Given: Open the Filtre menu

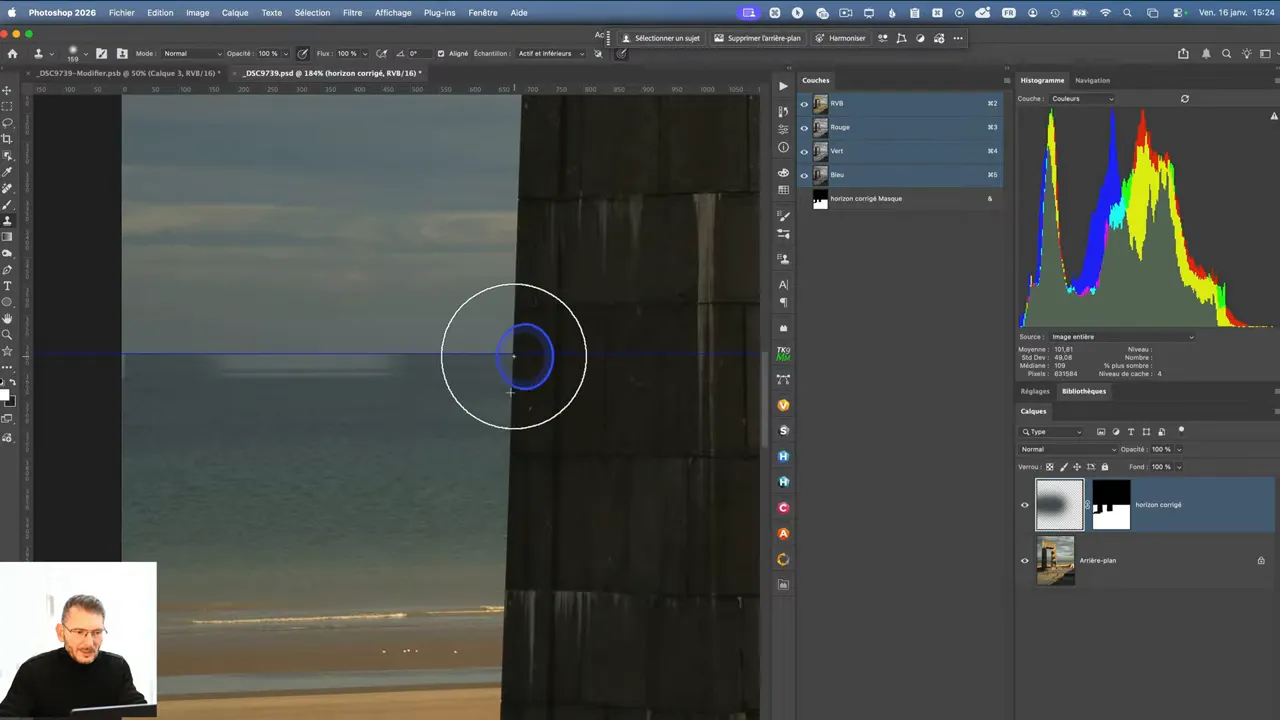Looking at the screenshot, I should [x=352, y=13].
